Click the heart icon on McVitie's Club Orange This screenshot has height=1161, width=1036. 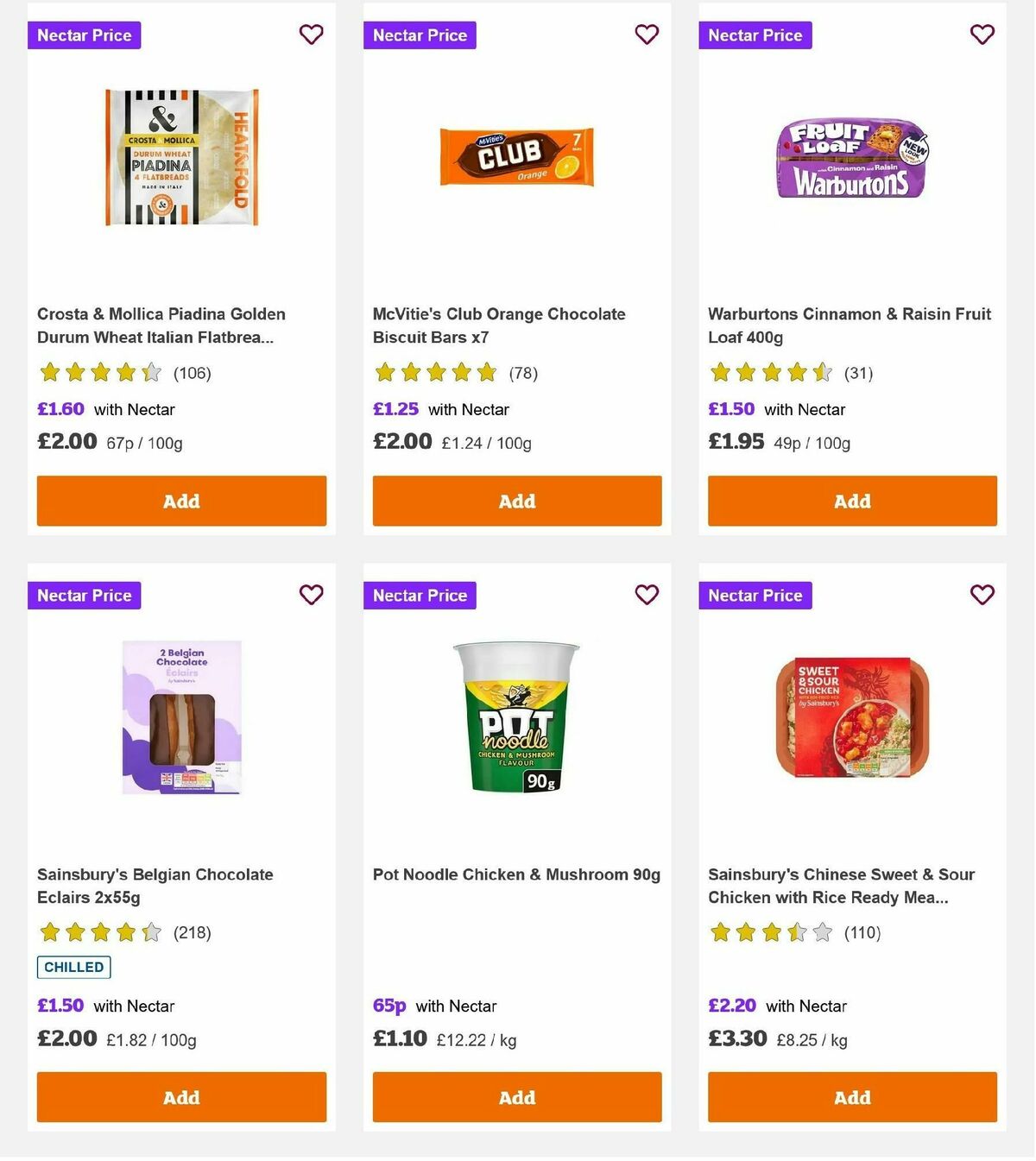tap(647, 35)
